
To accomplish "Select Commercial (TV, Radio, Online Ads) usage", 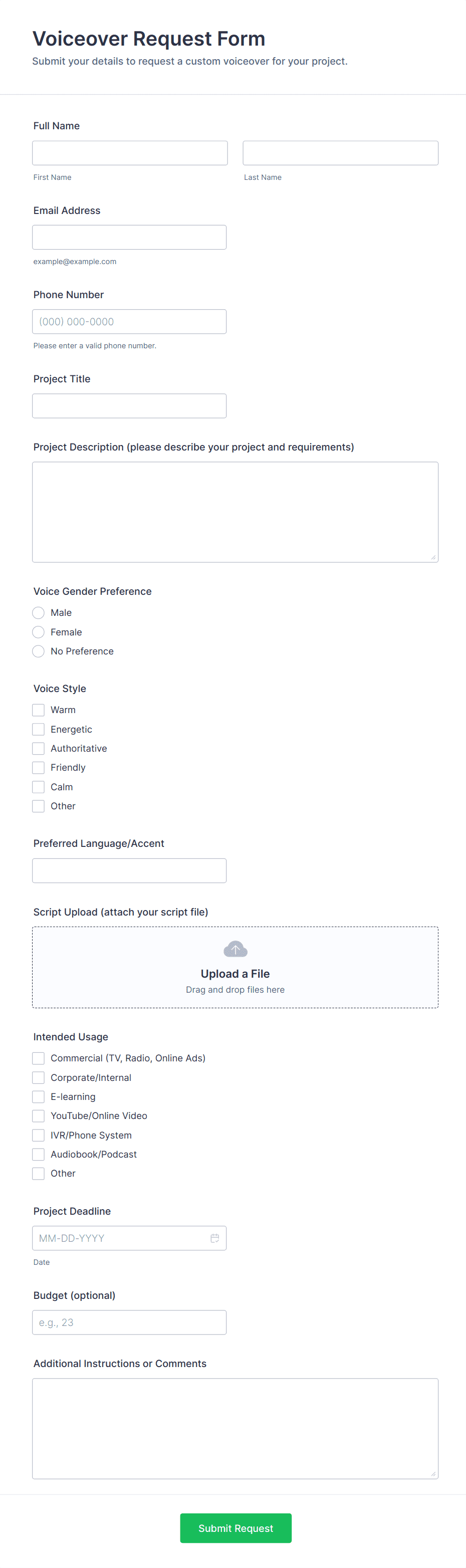I will point(38,1058).
